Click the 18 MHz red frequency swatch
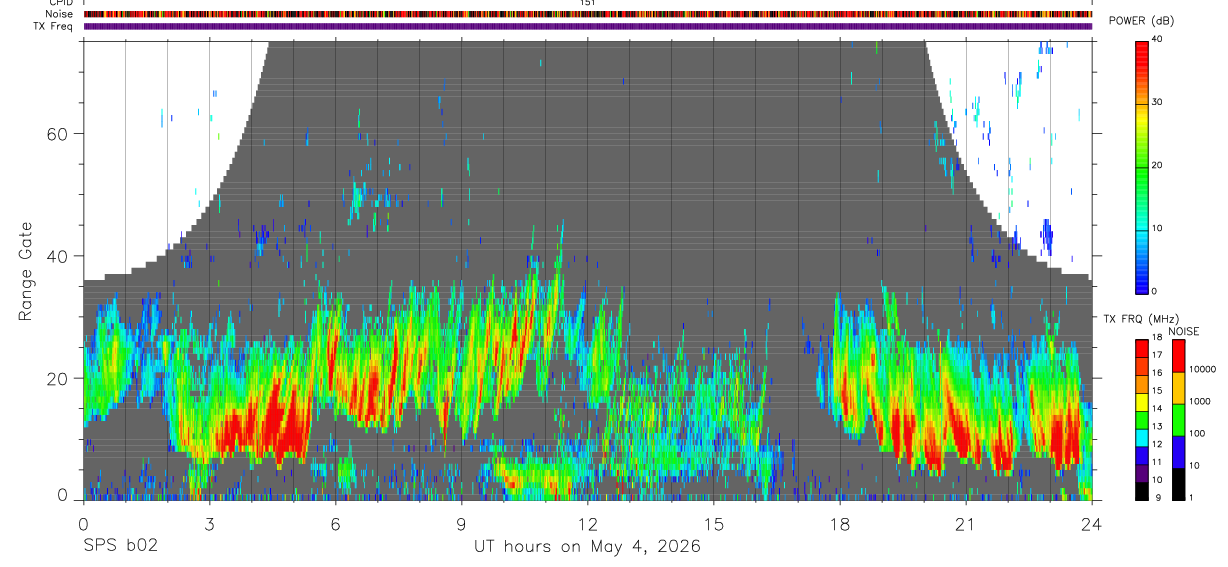The height and width of the screenshot is (567, 1228). (1141, 347)
